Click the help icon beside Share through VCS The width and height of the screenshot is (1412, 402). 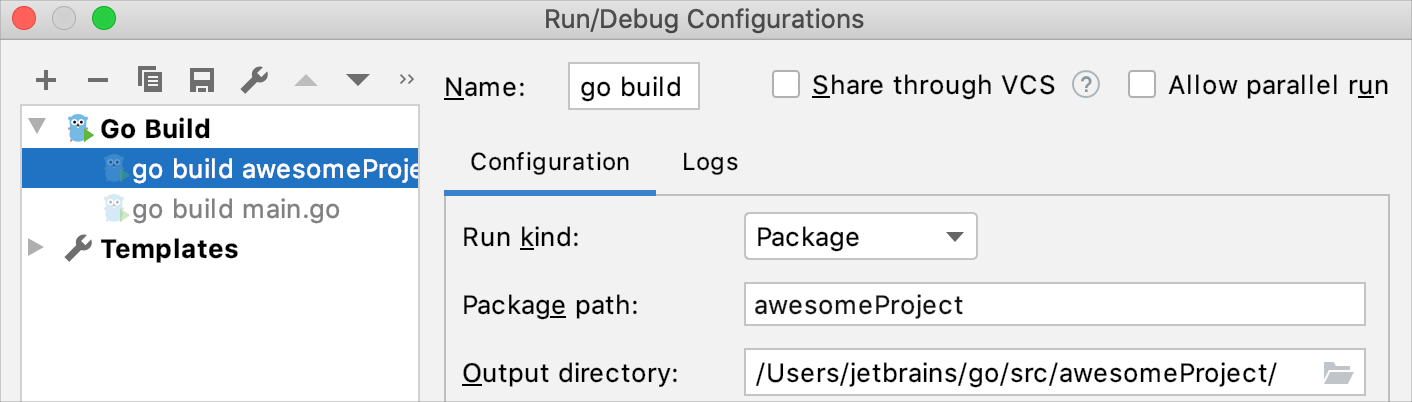tap(1086, 86)
